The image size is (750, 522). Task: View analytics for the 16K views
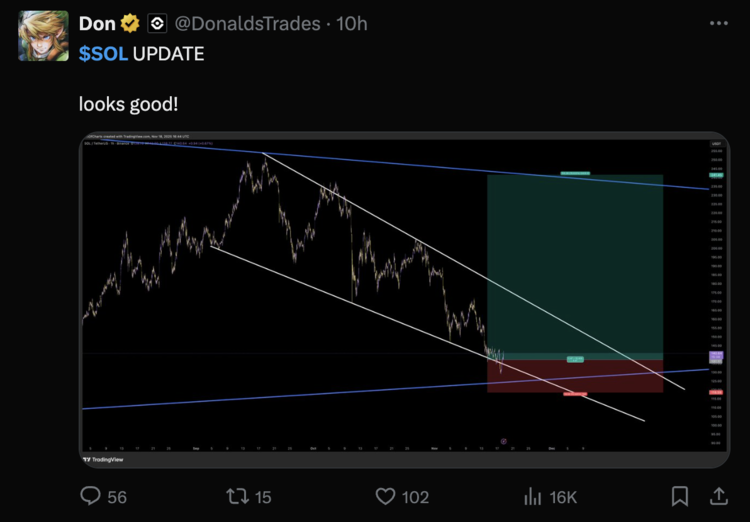[x=532, y=497]
